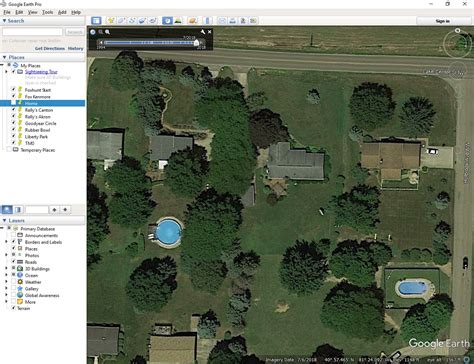This screenshot has height=364, width=474.
Task: Click the Save Image toolbar icon
Action: [243, 21]
